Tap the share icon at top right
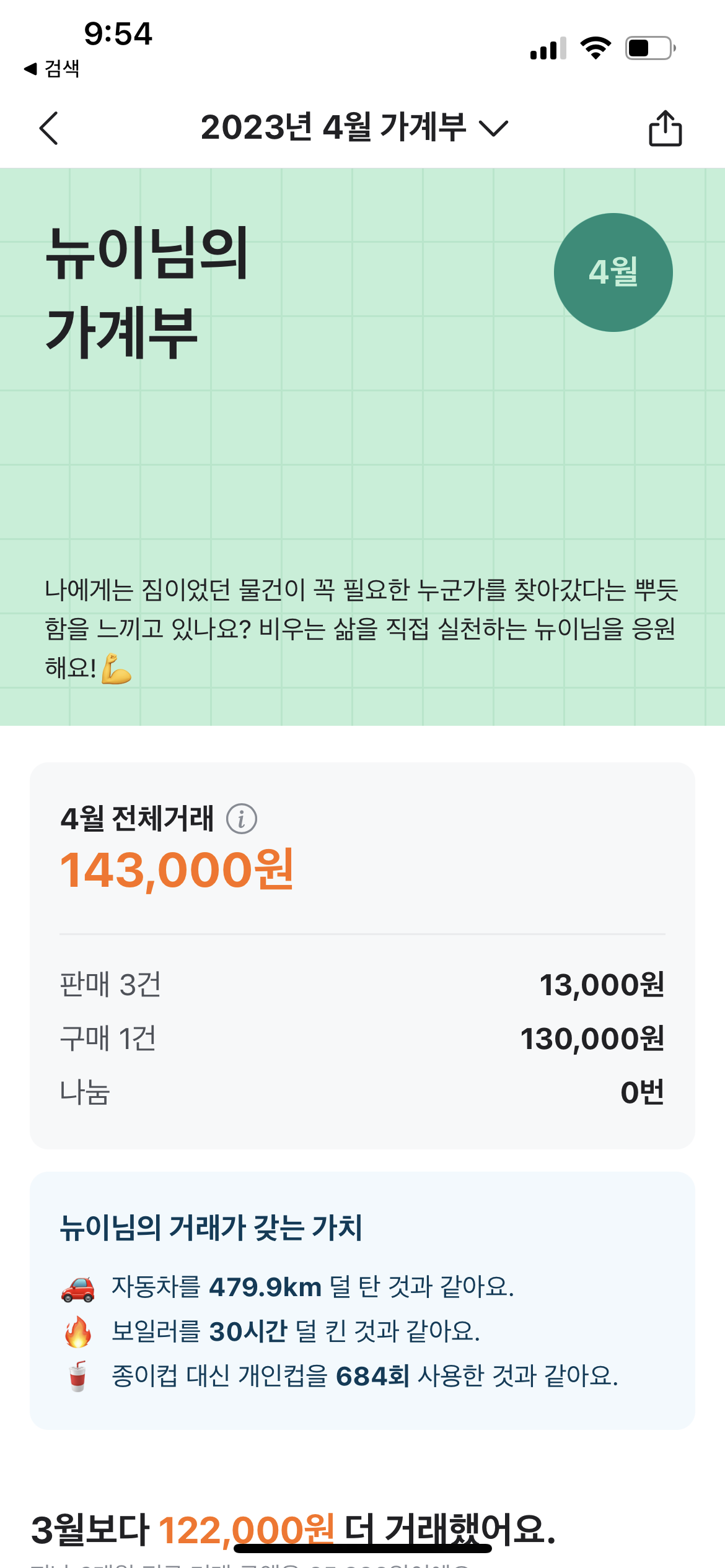This screenshot has width=725, height=1568. pos(665,128)
